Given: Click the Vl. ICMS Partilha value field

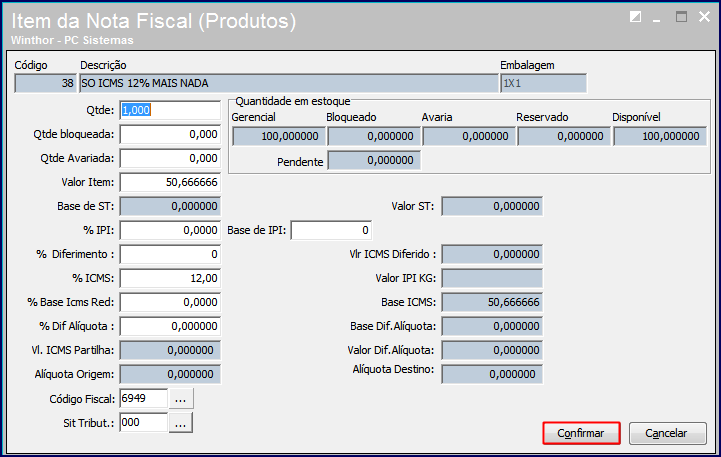Looking at the screenshot, I should [170, 350].
